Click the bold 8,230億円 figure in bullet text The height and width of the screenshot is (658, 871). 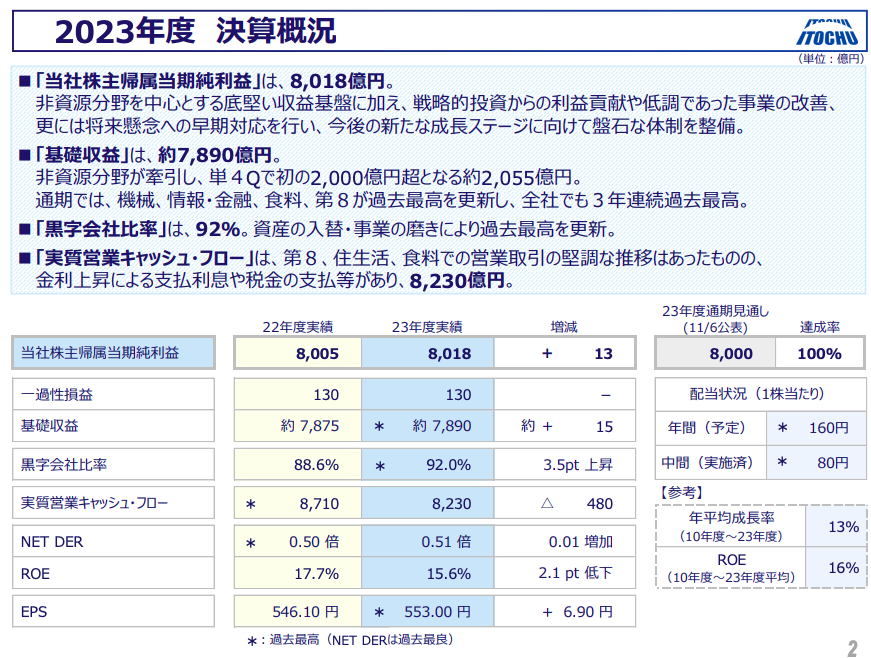(x=457, y=280)
